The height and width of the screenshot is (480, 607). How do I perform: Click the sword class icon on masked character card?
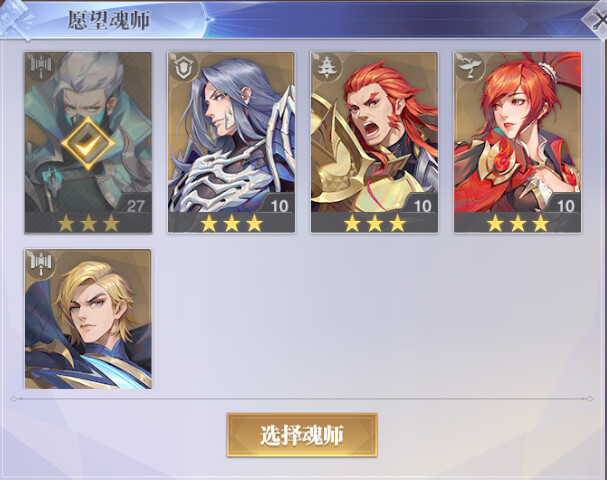[x=41, y=68]
